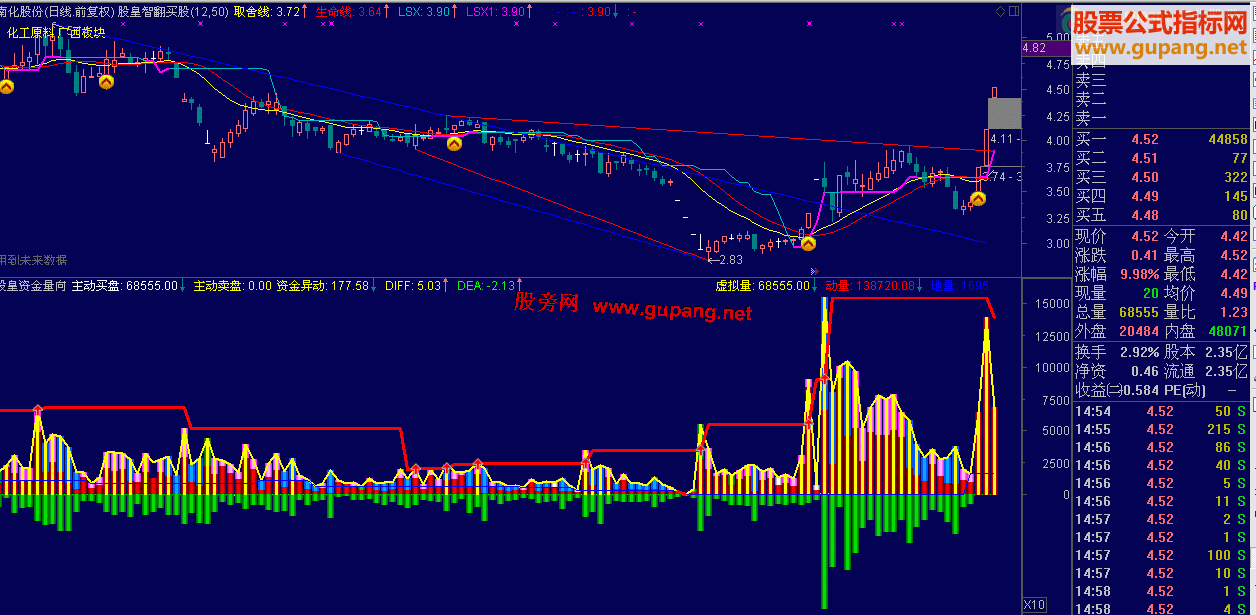Viewport: 1256px width, 615px height.
Task: Click the 内盘 48071 field
Action: 1206,331
